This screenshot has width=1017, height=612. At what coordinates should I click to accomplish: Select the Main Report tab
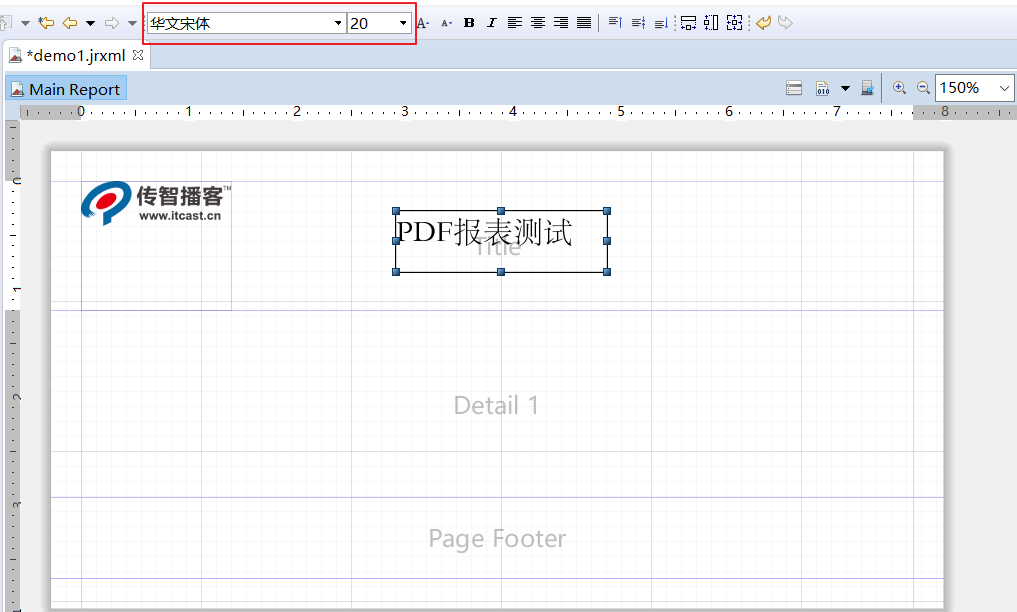click(x=66, y=89)
